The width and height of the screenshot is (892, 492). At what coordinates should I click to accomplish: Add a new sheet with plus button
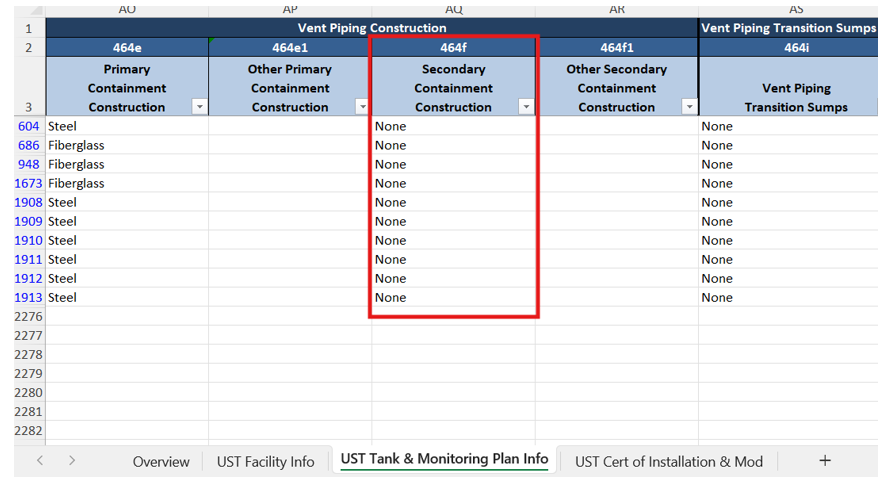825,461
